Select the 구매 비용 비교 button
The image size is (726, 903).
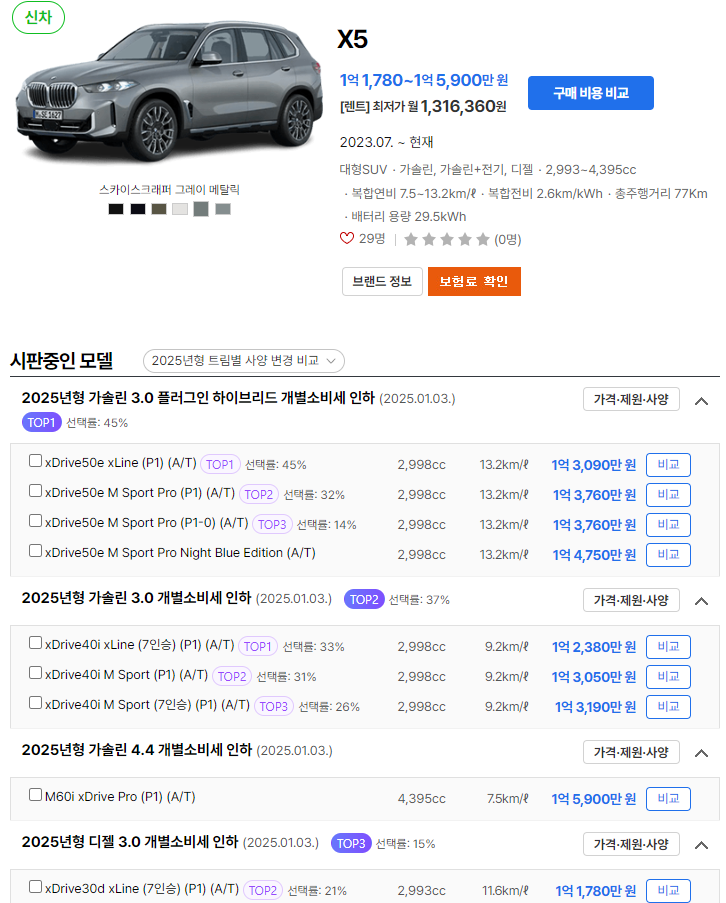(x=590, y=92)
